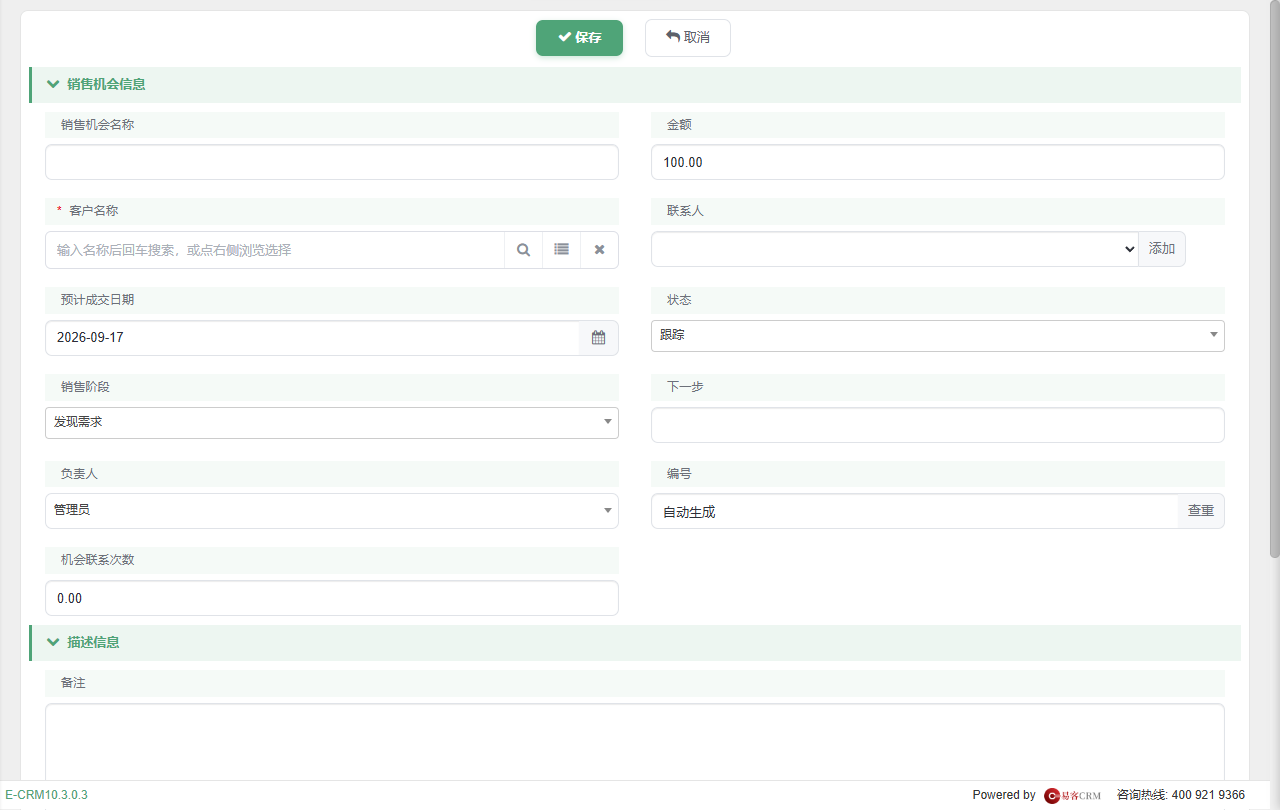Image resolution: width=1280 pixels, height=810 pixels.
Task: Click the 机会联系次数 field showing 0.00
Action: pyautogui.click(x=332, y=598)
